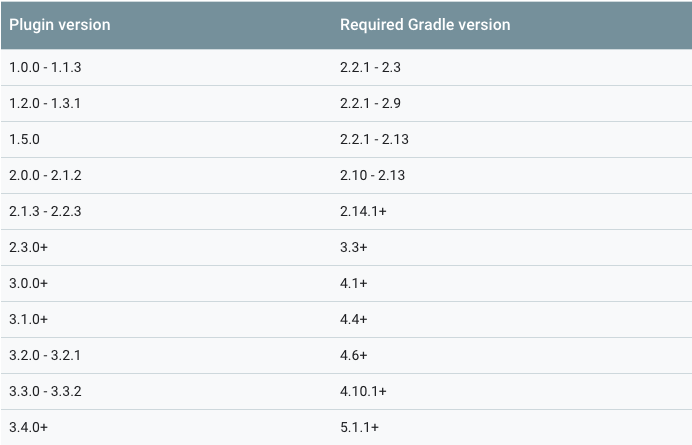Image resolution: width=692 pixels, height=445 pixels.
Task: Click the Gradle version 2.14.1+ cell
Action: click(363, 211)
